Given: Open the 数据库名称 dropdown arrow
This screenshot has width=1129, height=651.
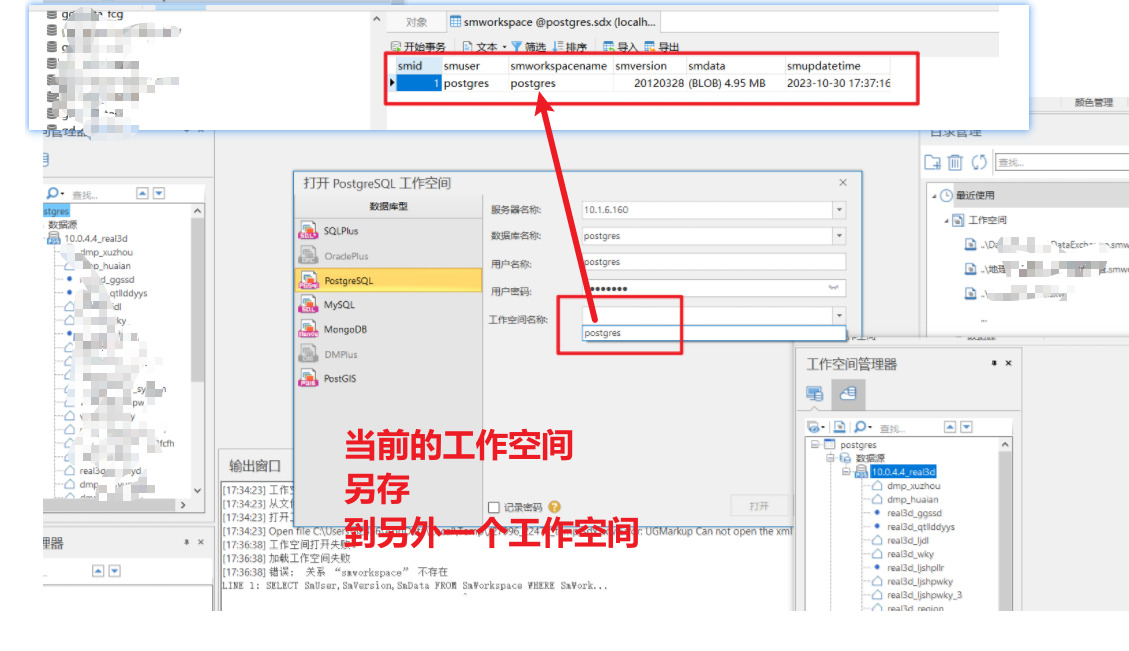Looking at the screenshot, I should click(x=838, y=236).
